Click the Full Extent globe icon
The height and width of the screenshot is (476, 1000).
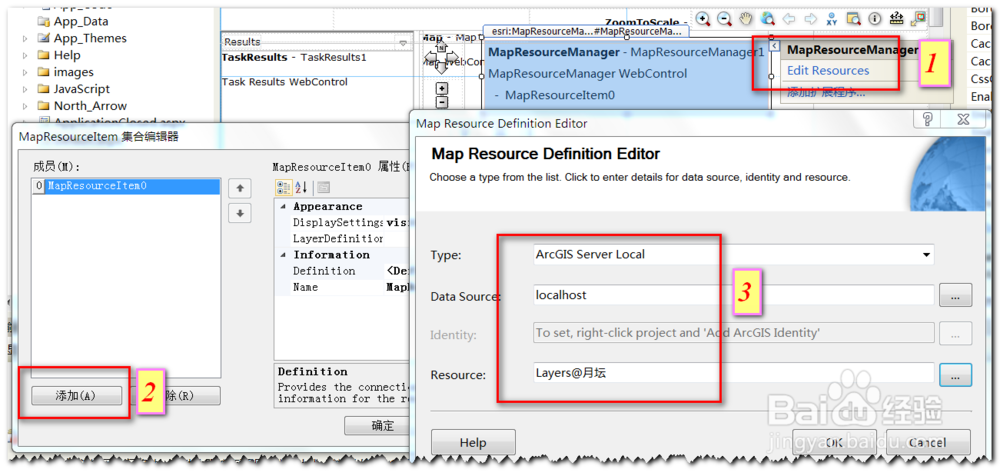tap(768, 19)
